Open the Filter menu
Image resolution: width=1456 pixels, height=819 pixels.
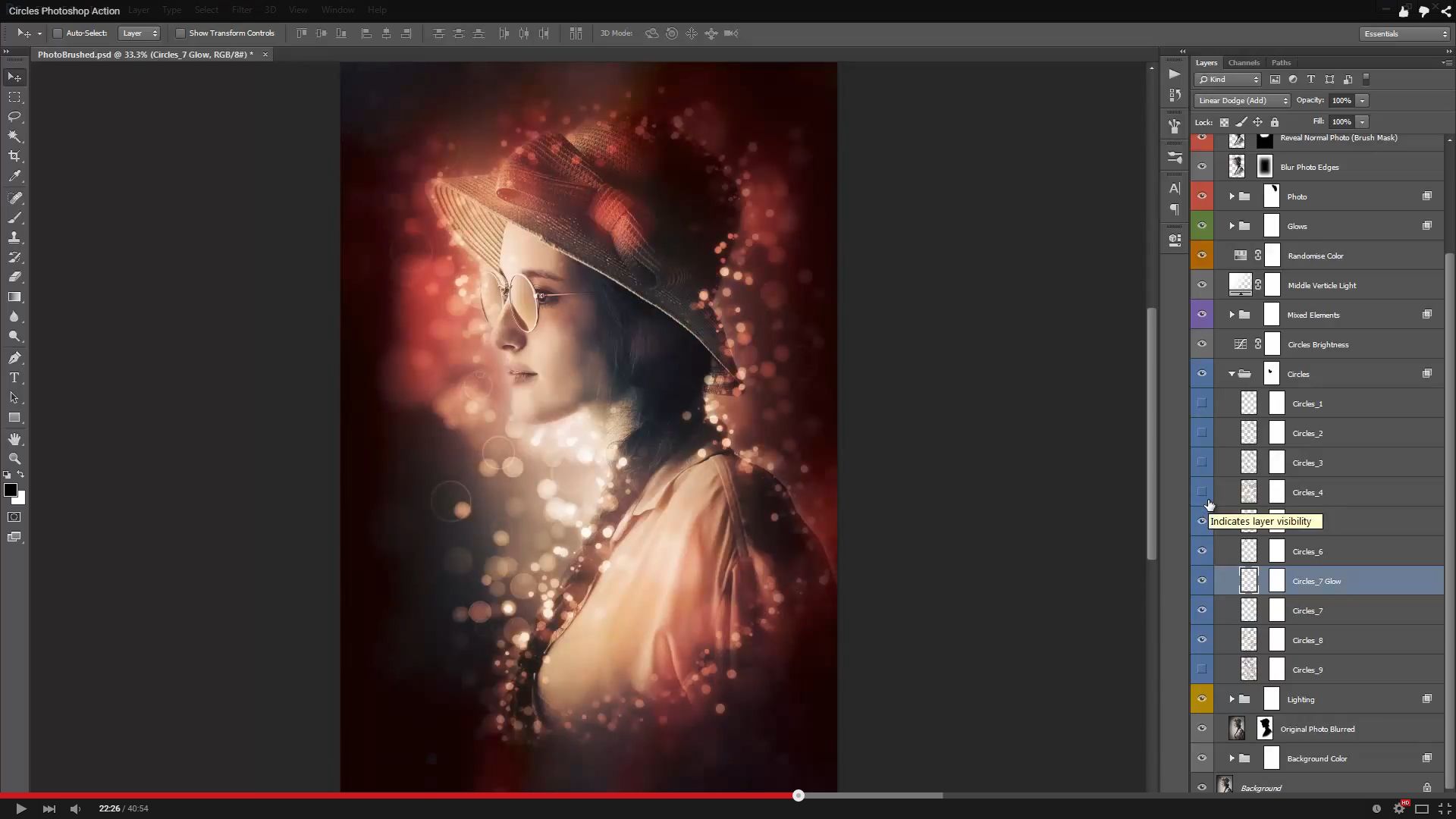pyautogui.click(x=242, y=10)
